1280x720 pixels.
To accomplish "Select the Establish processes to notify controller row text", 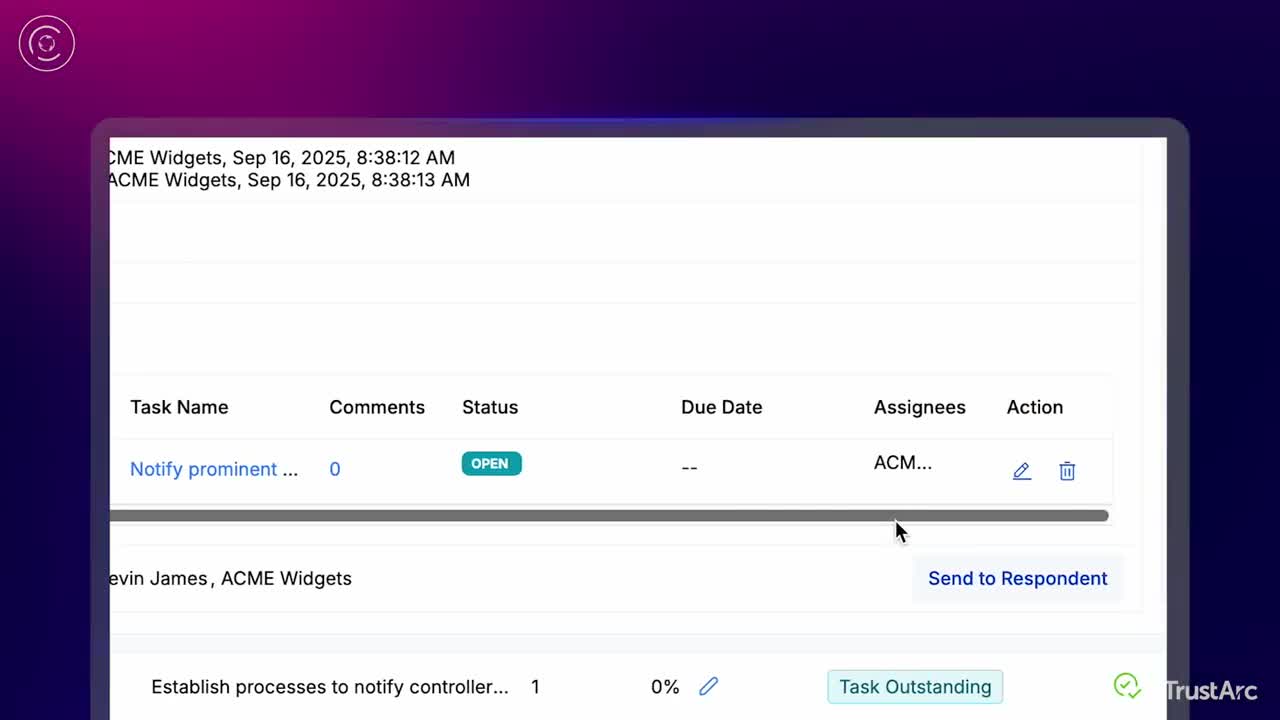I will [330, 687].
